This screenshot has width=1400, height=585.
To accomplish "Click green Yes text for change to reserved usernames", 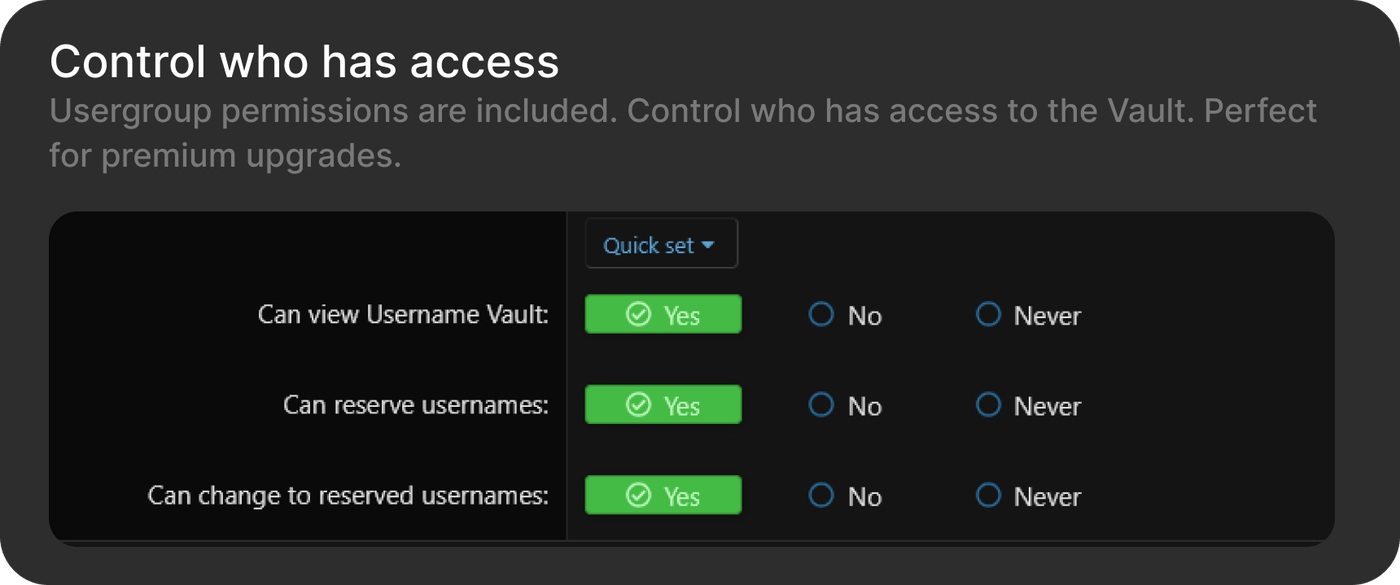I will [682, 497].
